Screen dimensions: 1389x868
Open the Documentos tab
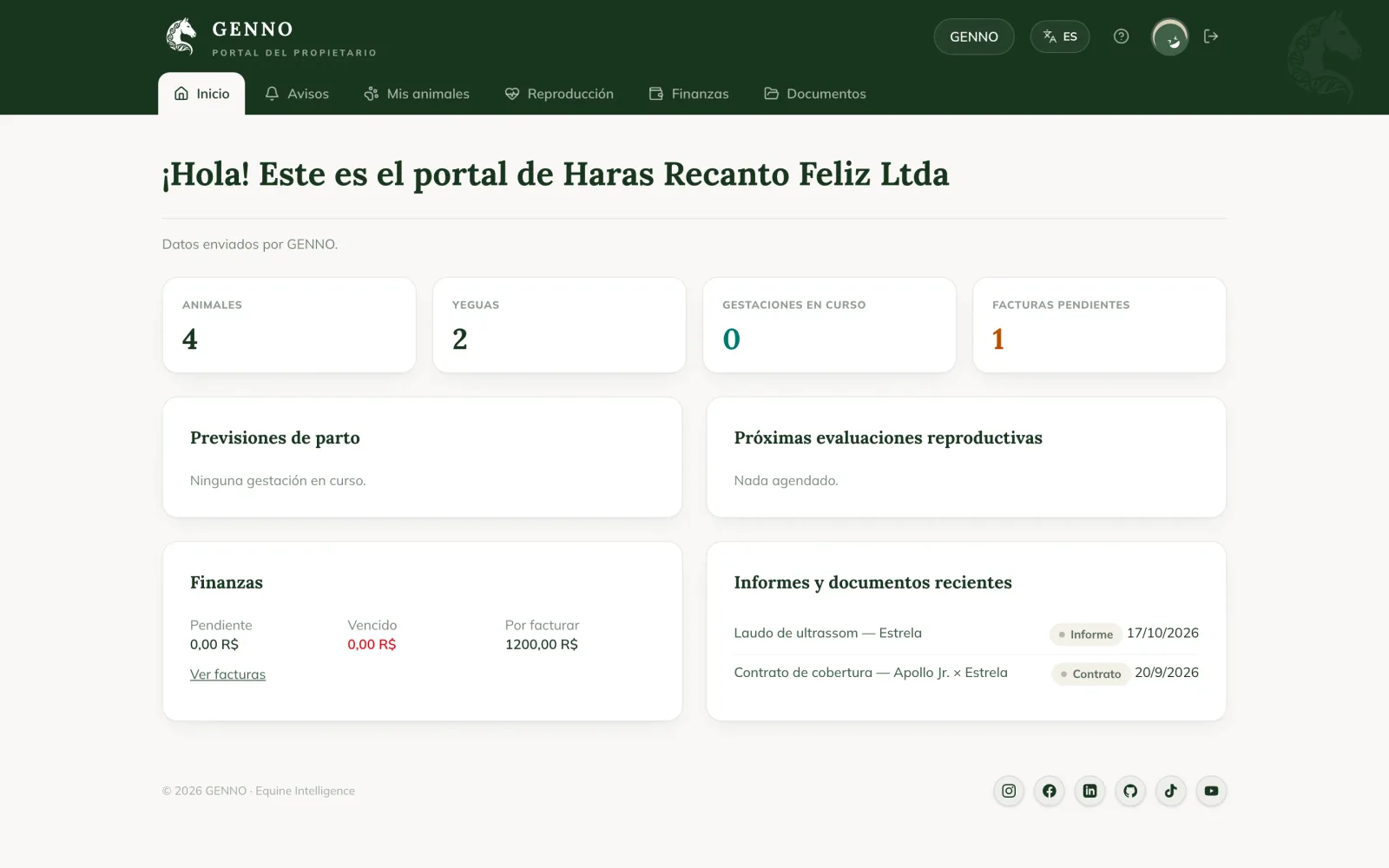pyautogui.click(x=815, y=94)
